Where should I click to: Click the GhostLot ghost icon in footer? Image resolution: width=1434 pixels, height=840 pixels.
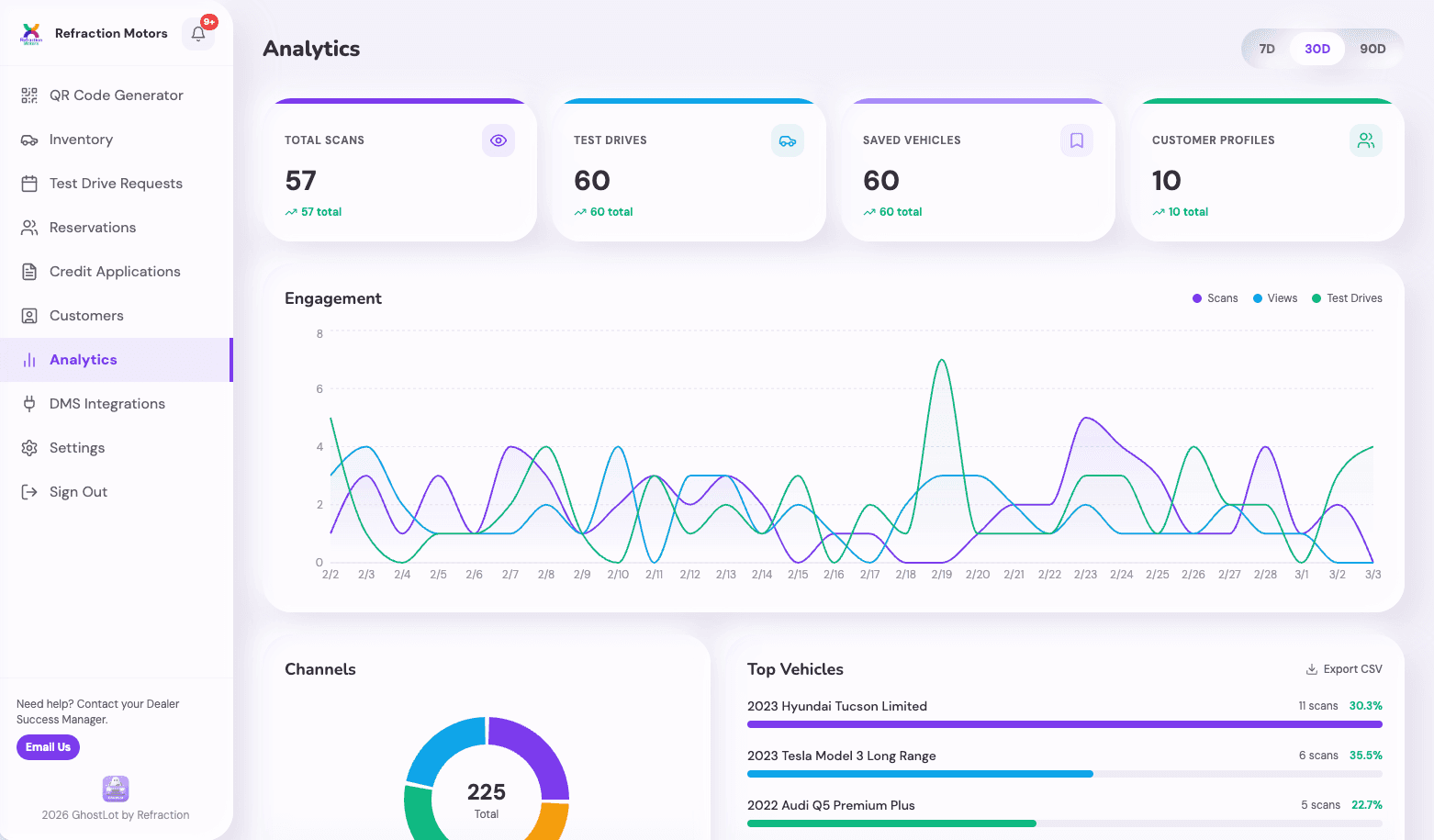tap(116, 789)
